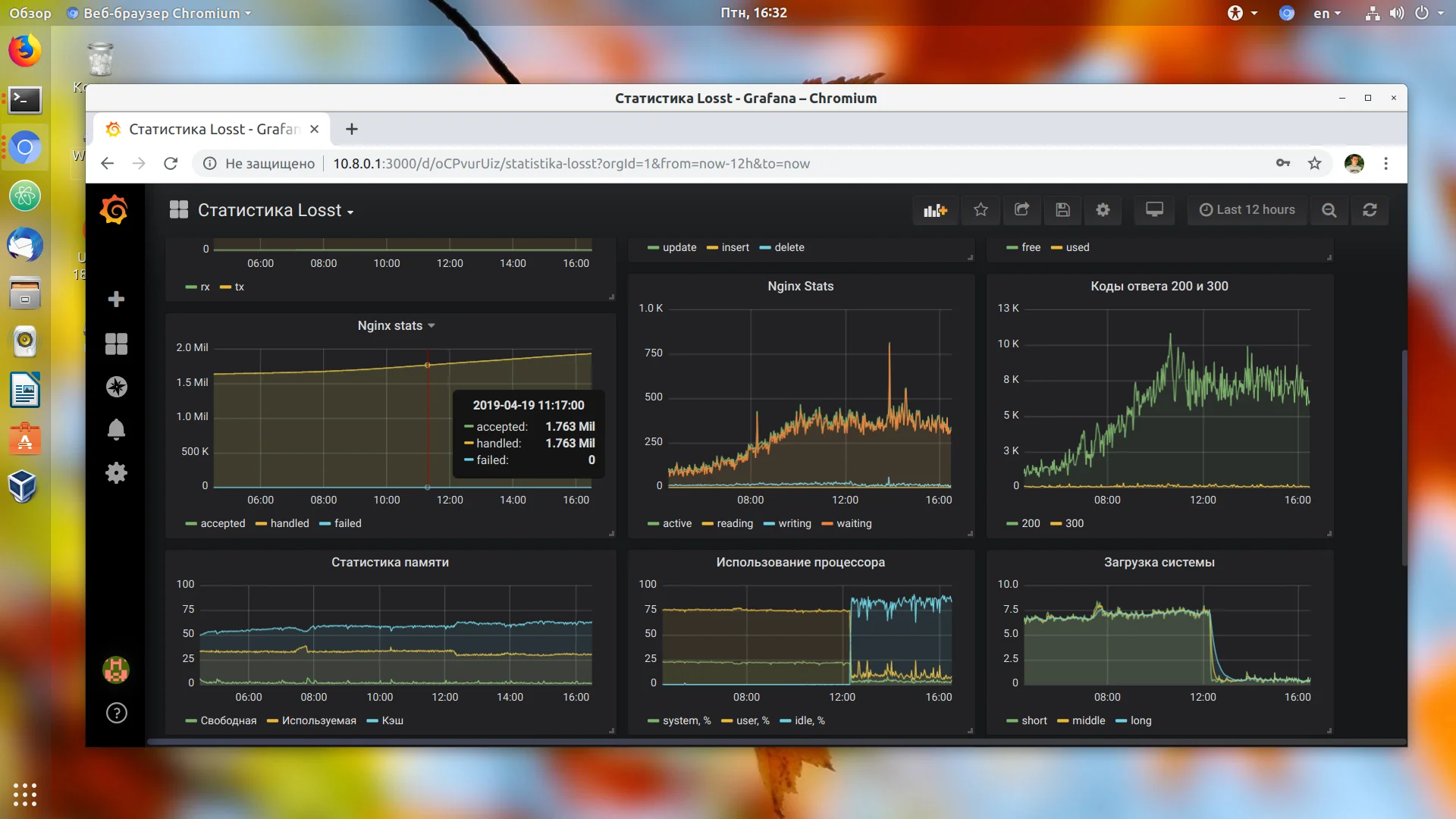Save the dashboard with the floppy icon

pos(1062,210)
